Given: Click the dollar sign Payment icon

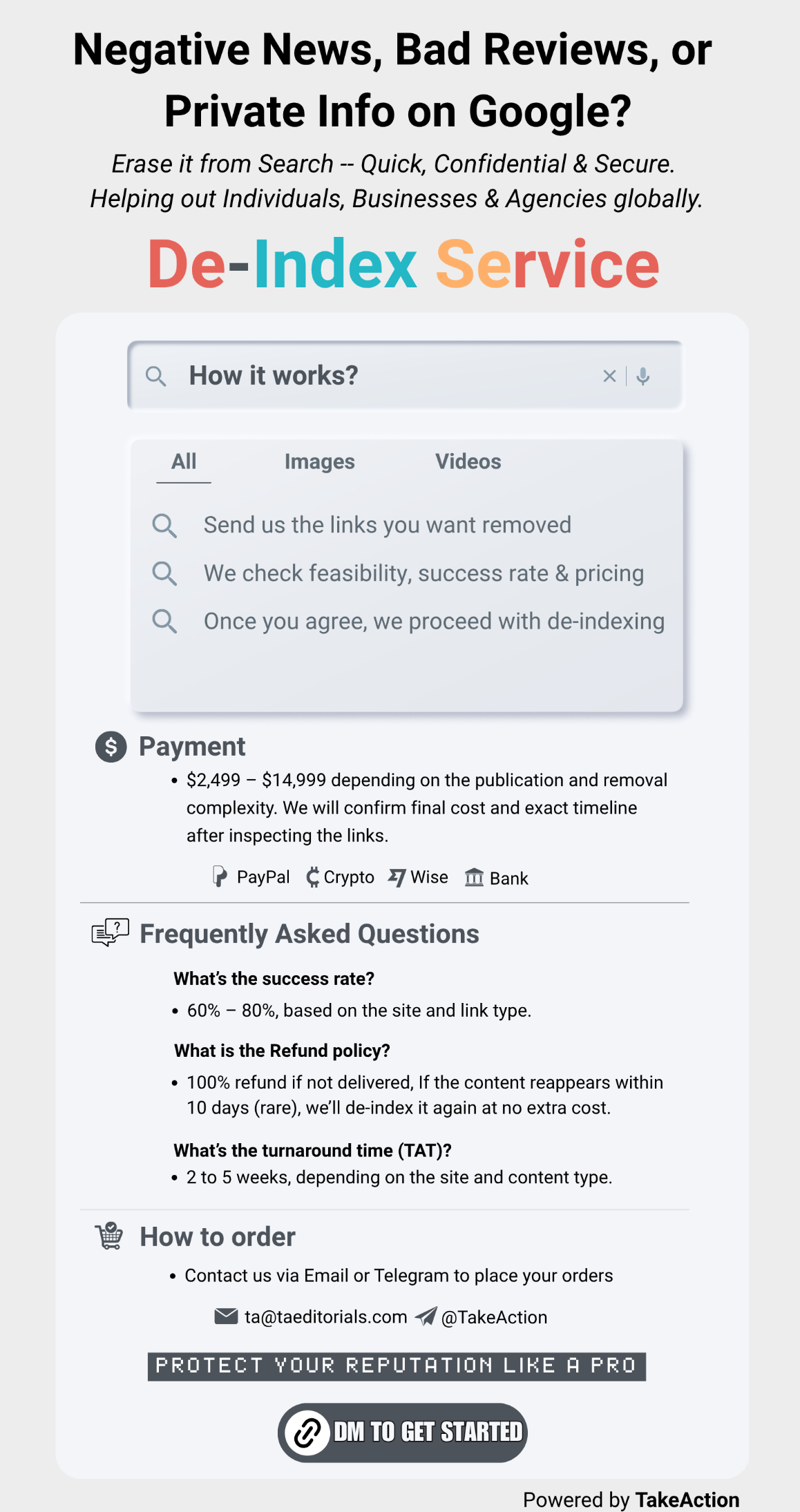Looking at the screenshot, I should 111,747.
